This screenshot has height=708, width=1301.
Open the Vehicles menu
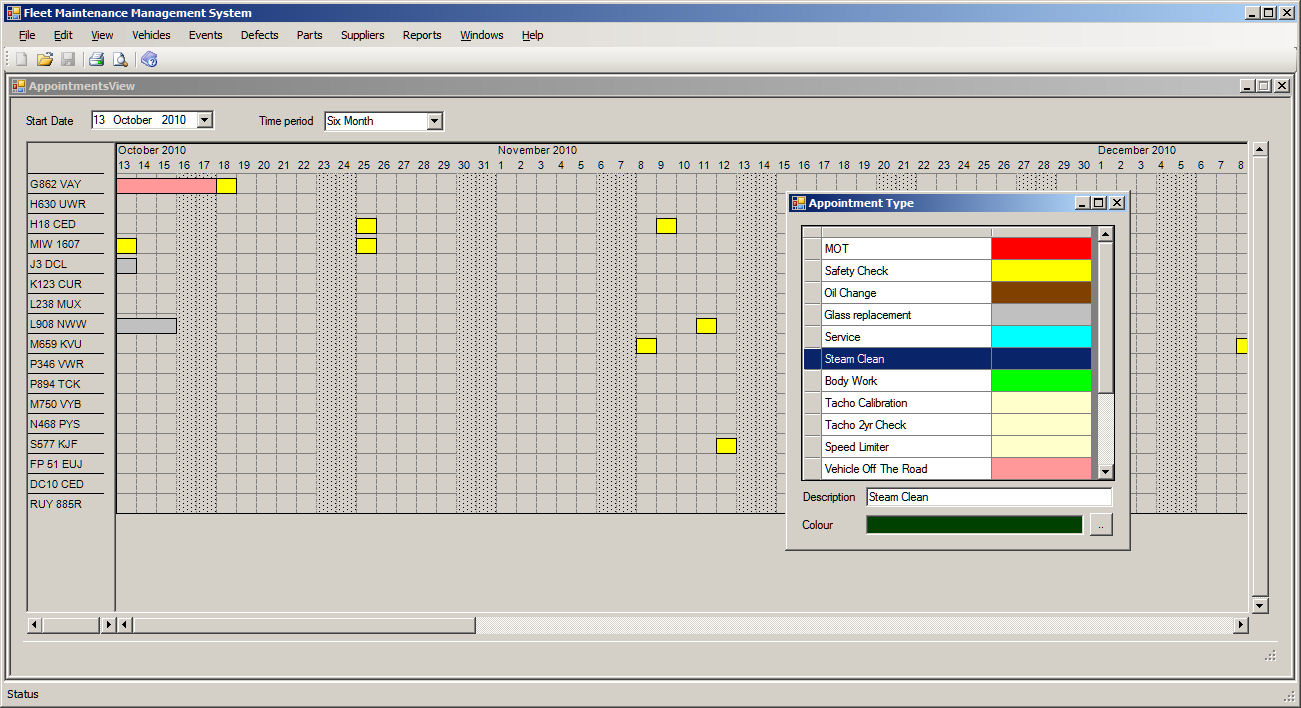(x=151, y=35)
